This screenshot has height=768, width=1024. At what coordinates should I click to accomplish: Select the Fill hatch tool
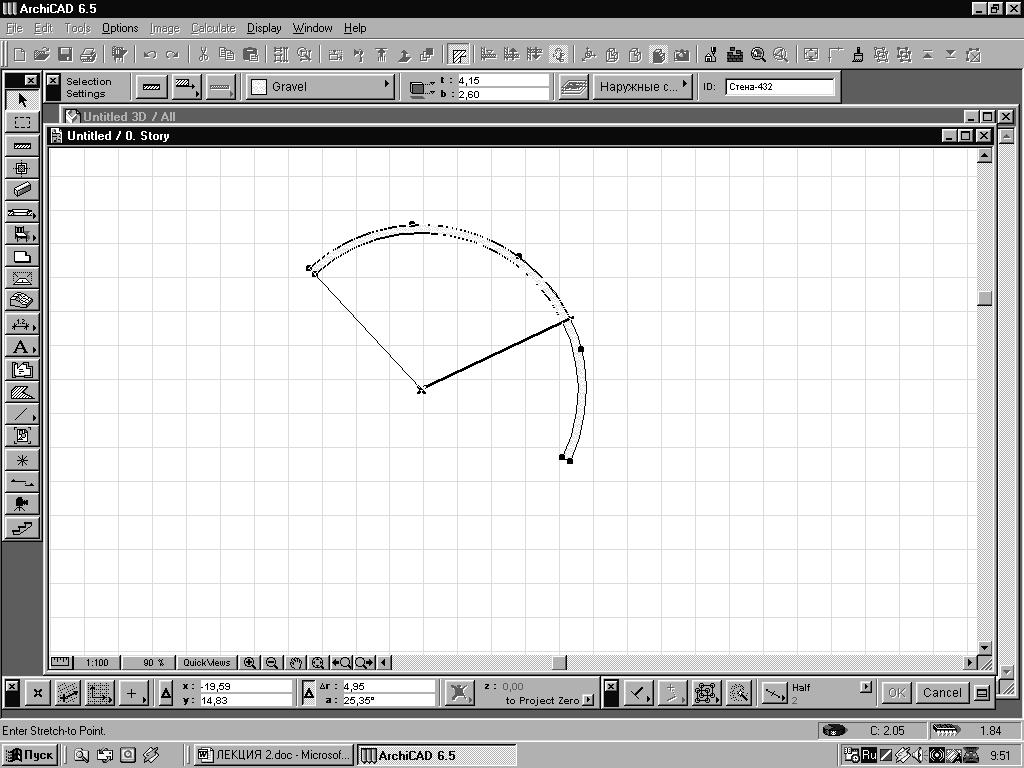[22, 392]
